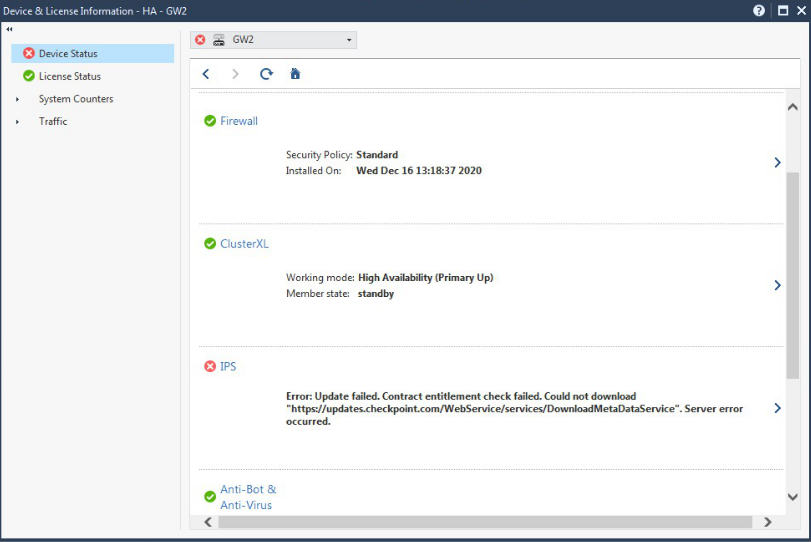Open the Firewall link

click(x=239, y=121)
